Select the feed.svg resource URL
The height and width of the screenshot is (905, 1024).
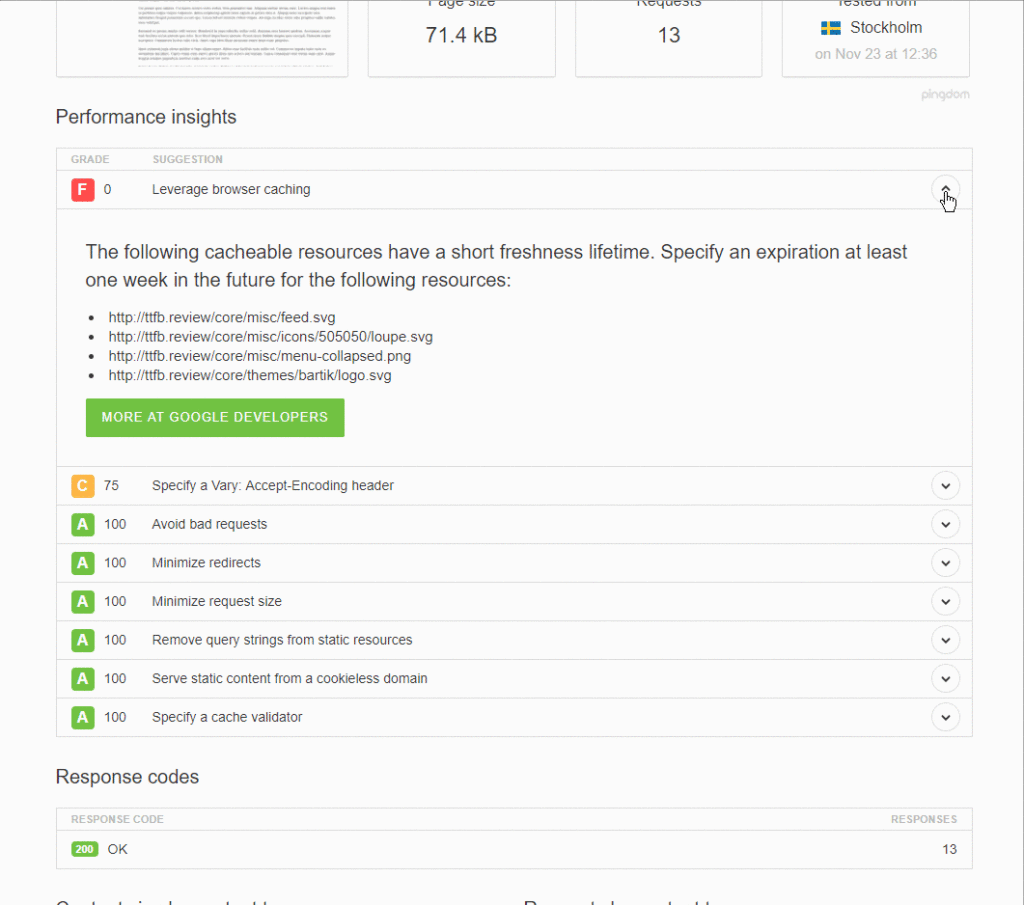[222, 317]
